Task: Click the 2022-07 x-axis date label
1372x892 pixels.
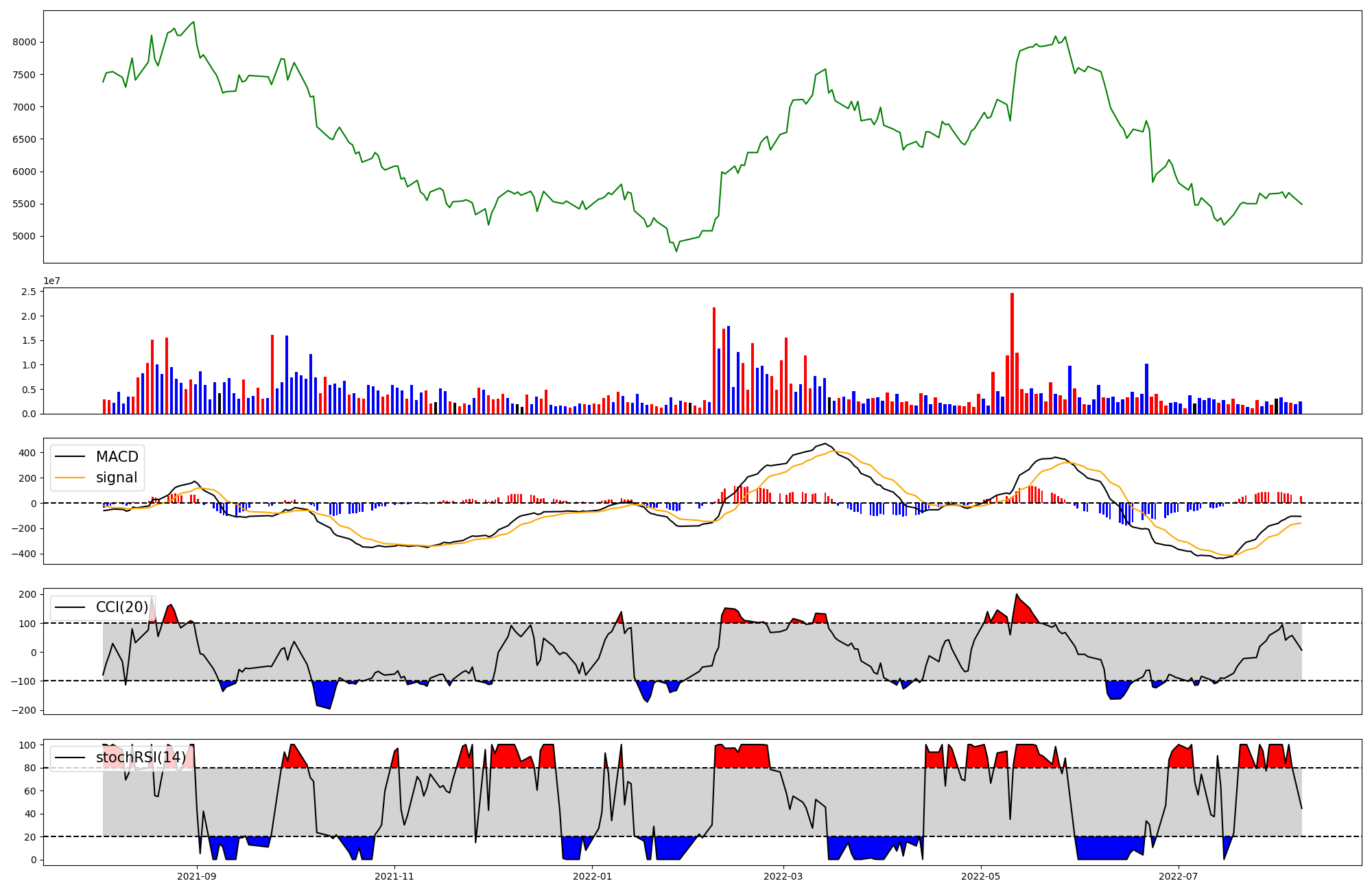Action: click(1178, 876)
